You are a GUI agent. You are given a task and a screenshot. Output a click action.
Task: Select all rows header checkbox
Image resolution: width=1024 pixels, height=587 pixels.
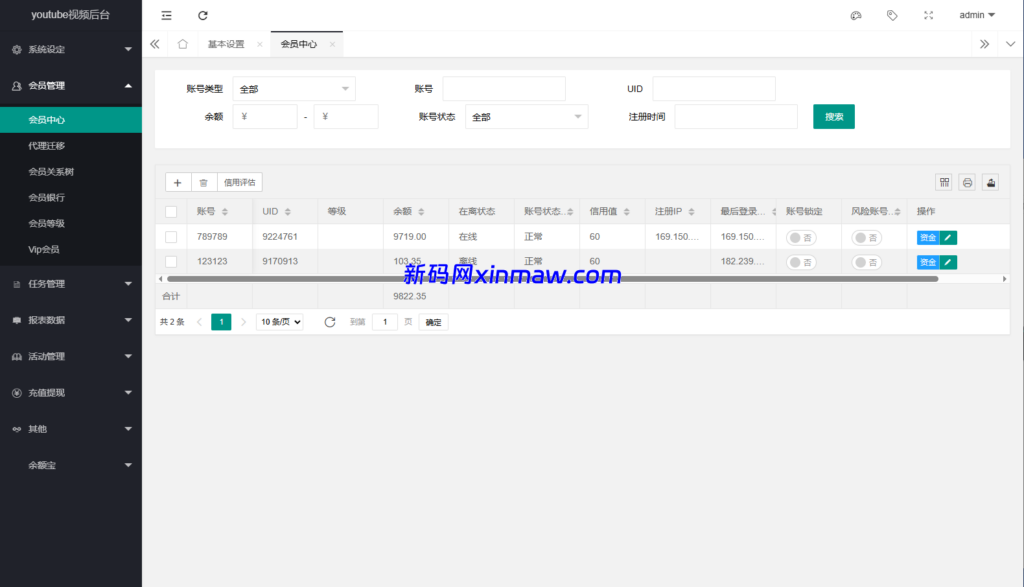click(x=171, y=212)
